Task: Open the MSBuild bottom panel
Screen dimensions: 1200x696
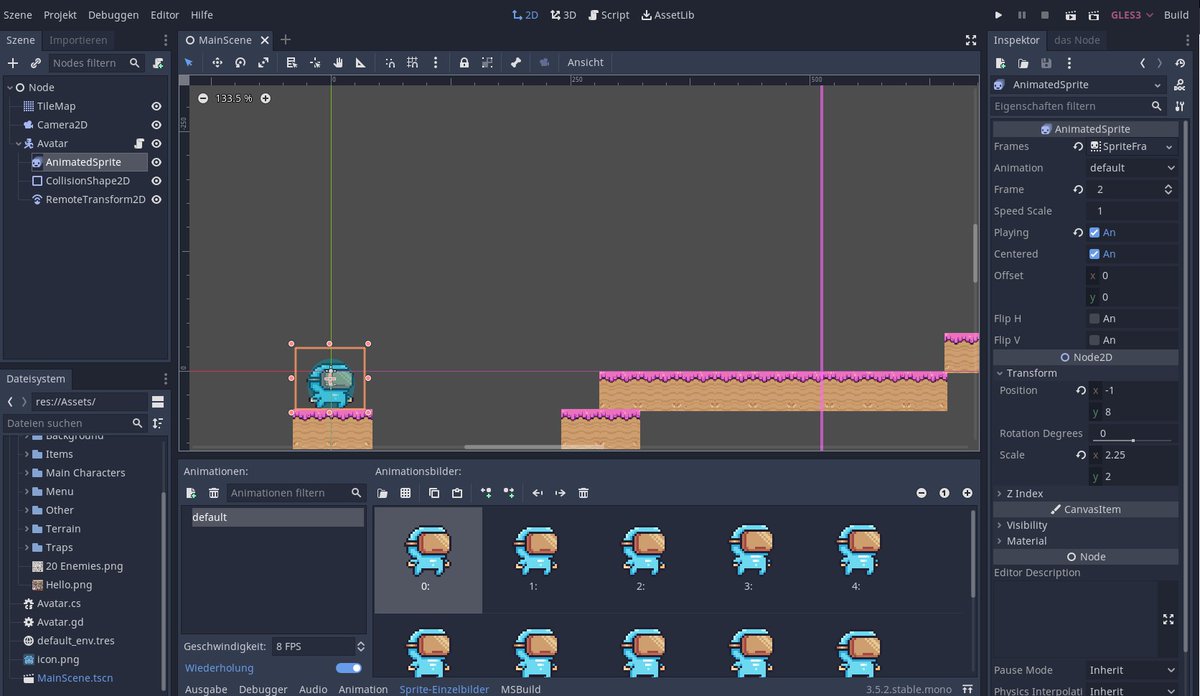Action: click(520, 689)
